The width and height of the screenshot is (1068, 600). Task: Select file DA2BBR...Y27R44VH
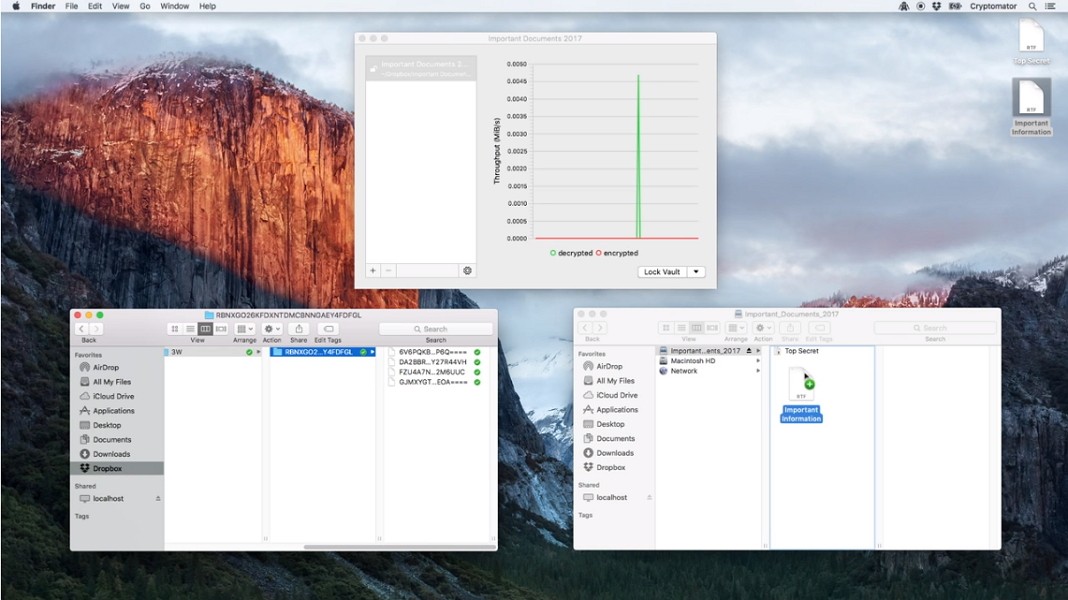click(x=433, y=362)
